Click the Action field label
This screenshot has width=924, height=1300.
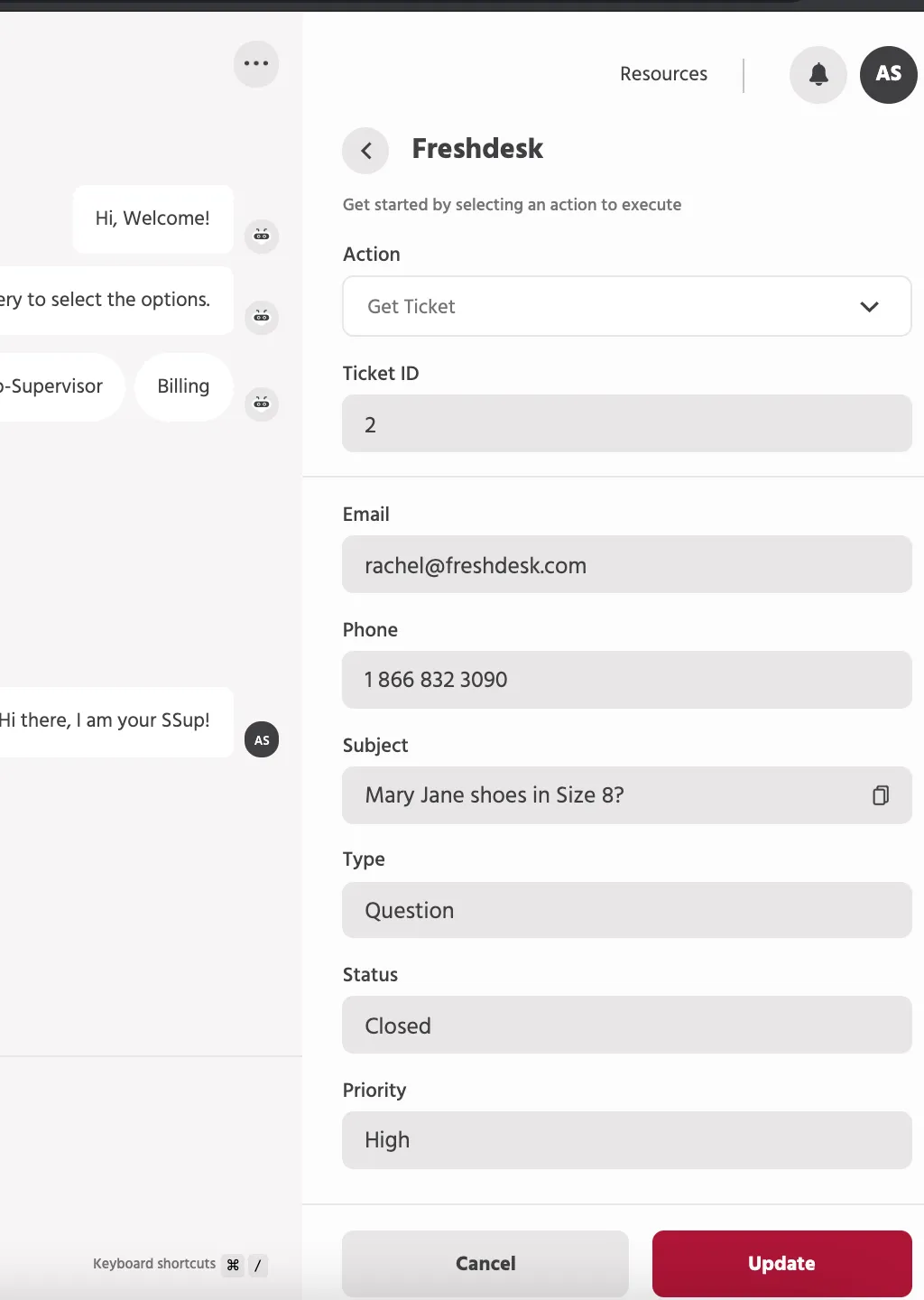(372, 255)
